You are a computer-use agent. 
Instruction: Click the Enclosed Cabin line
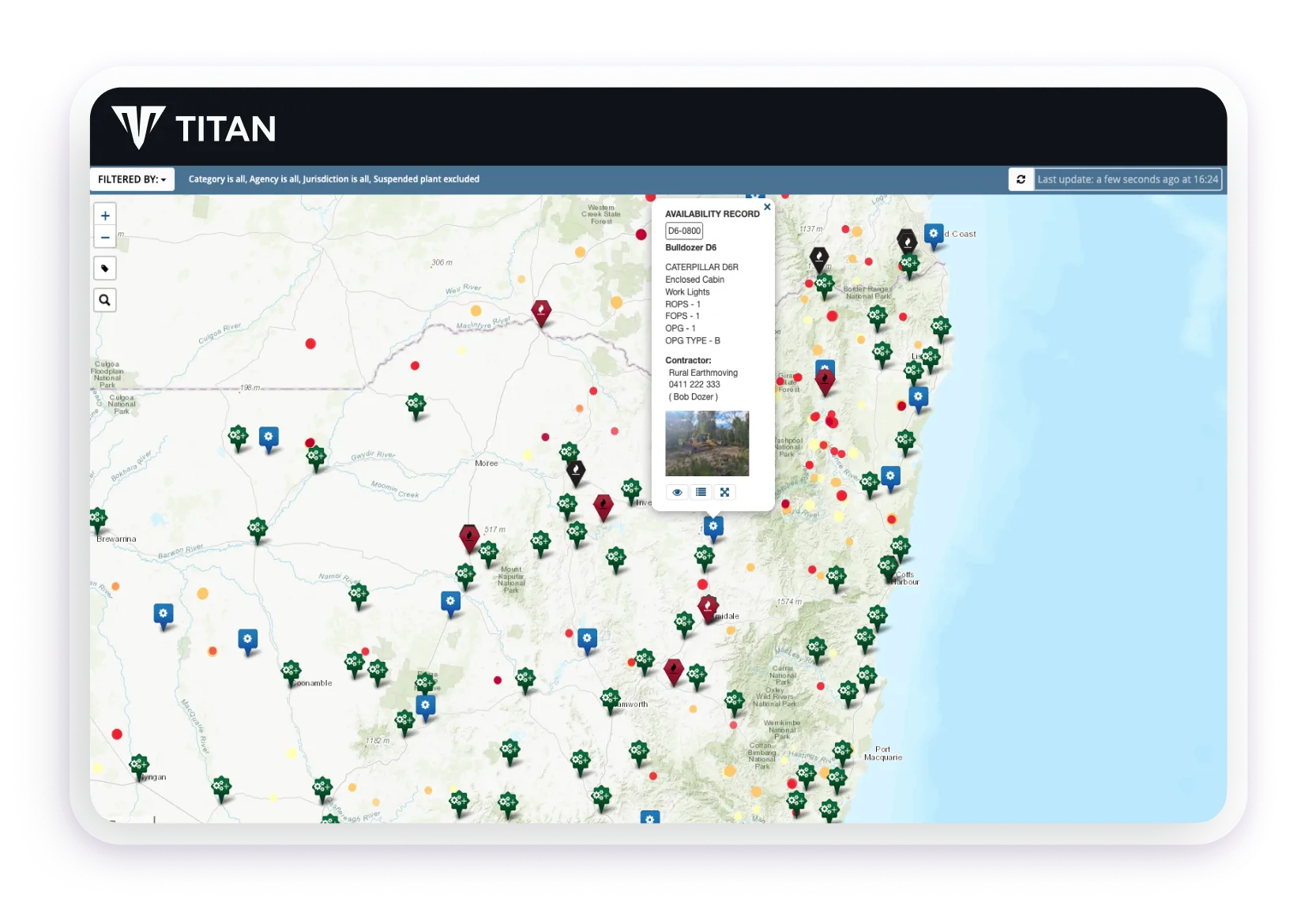pos(694,280)
